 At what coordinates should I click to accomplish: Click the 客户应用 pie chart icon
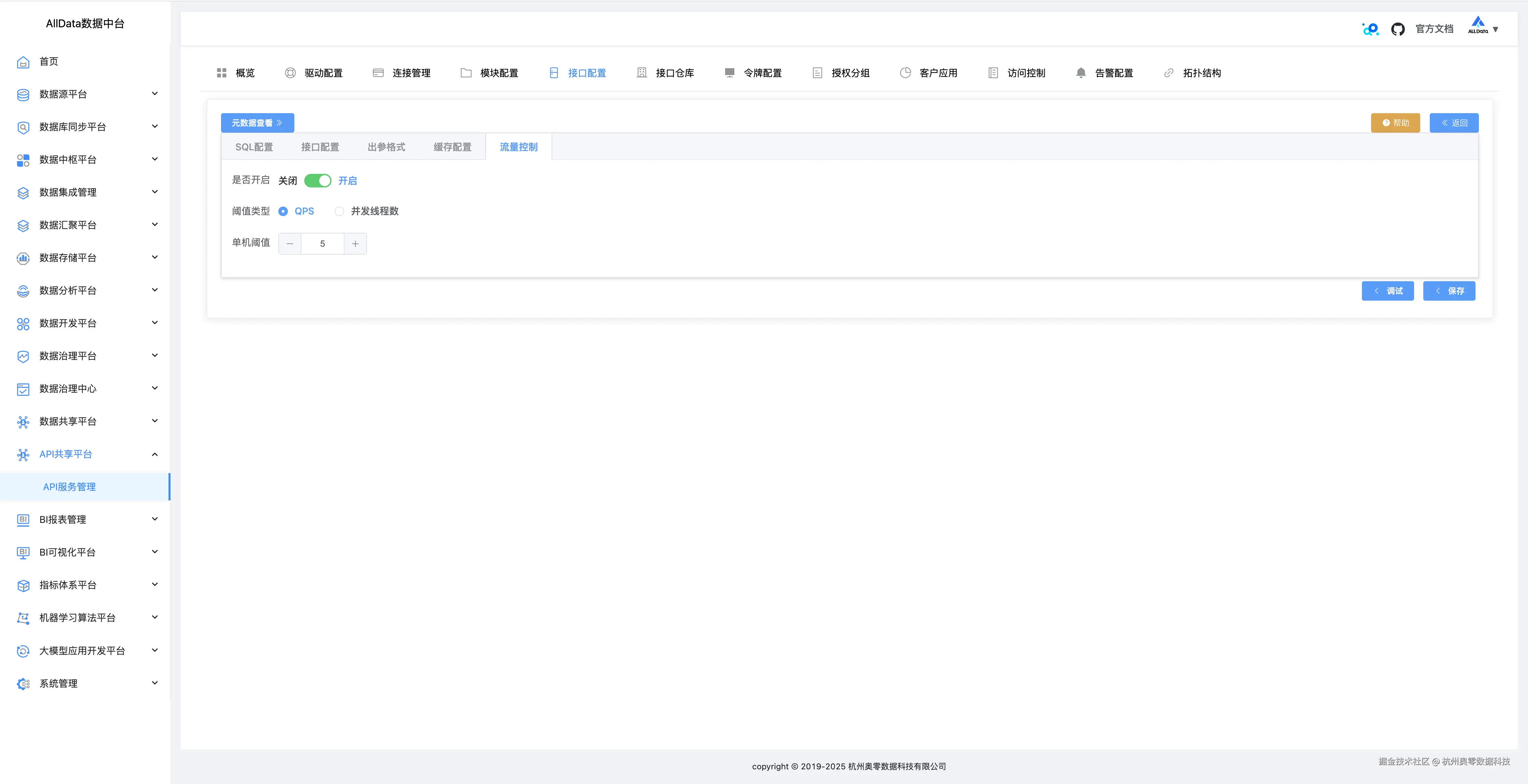coord(905,73)
